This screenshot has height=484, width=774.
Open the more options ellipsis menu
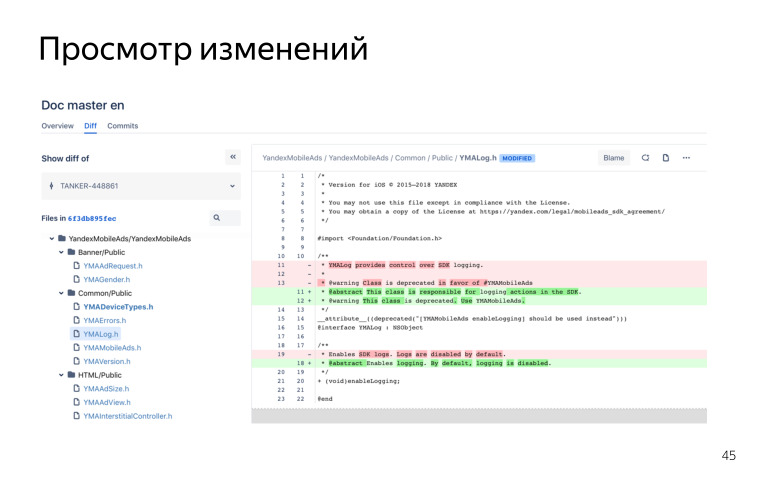pyautogui.click(x=686, y=158)
